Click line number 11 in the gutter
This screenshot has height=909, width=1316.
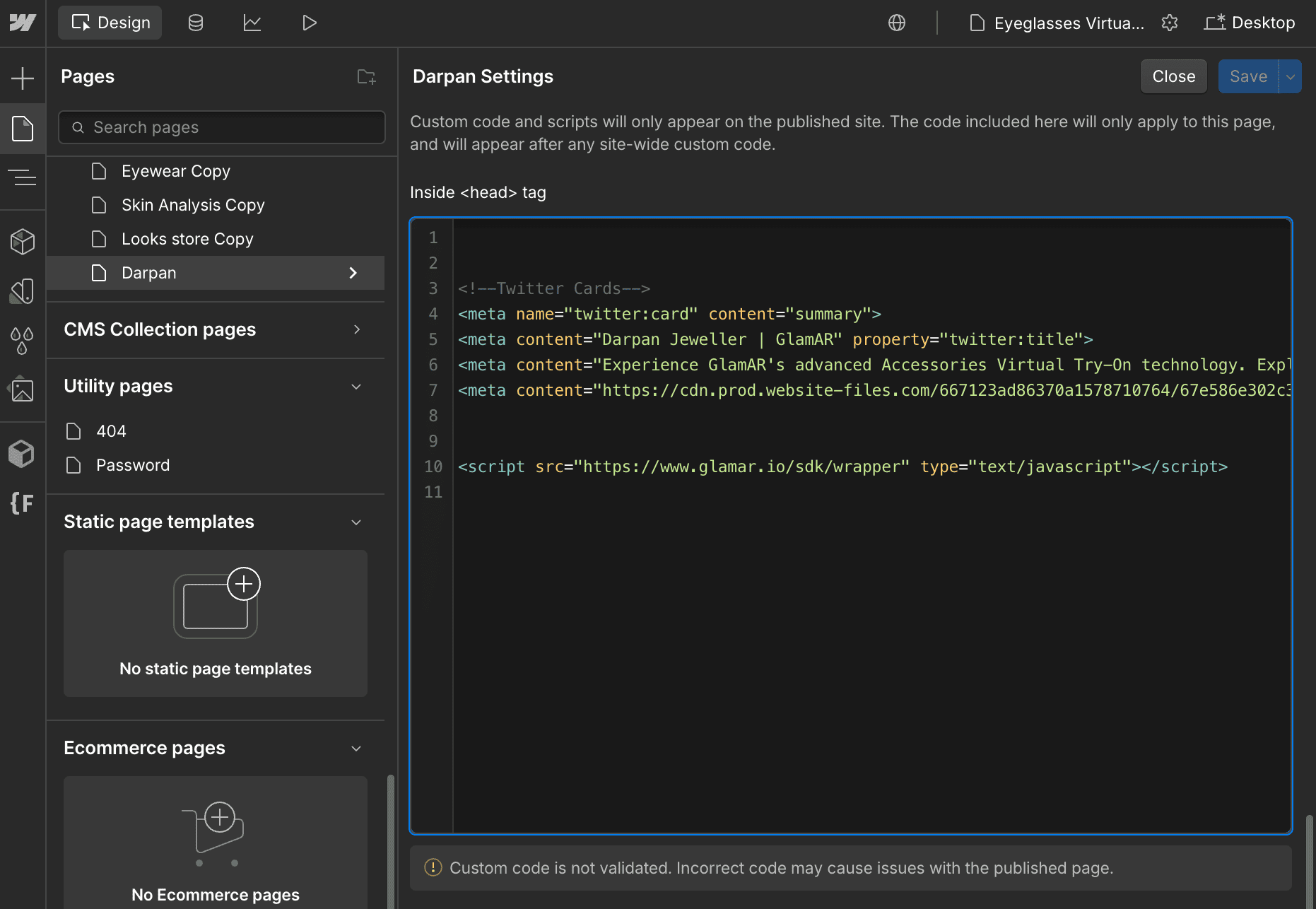tap(433, 492)
